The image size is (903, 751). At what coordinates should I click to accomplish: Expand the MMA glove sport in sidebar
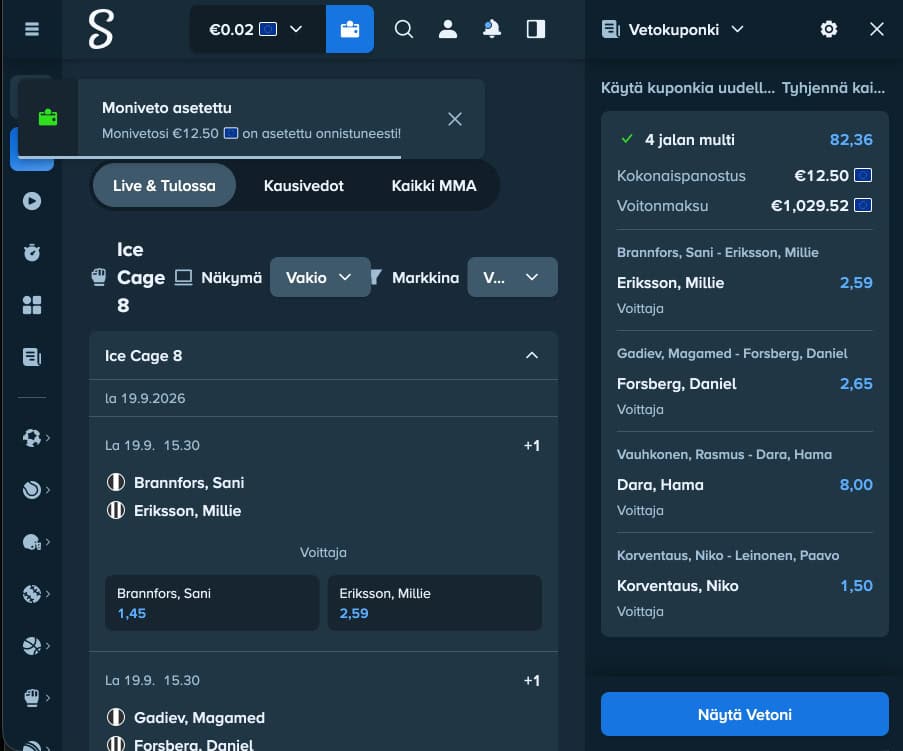(x=36, y=697)
